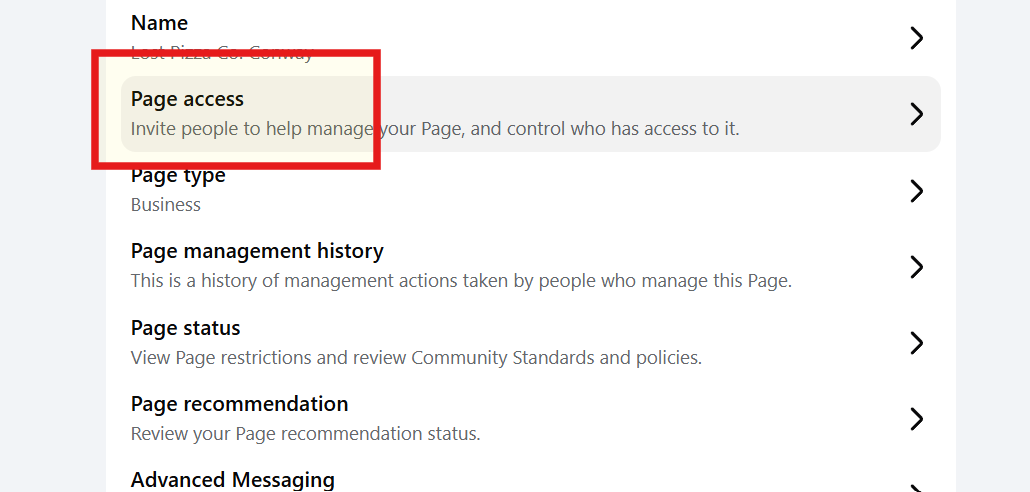
Task: Click the partially visible Advanced Messaging chevron
Action: pos(916,487)
